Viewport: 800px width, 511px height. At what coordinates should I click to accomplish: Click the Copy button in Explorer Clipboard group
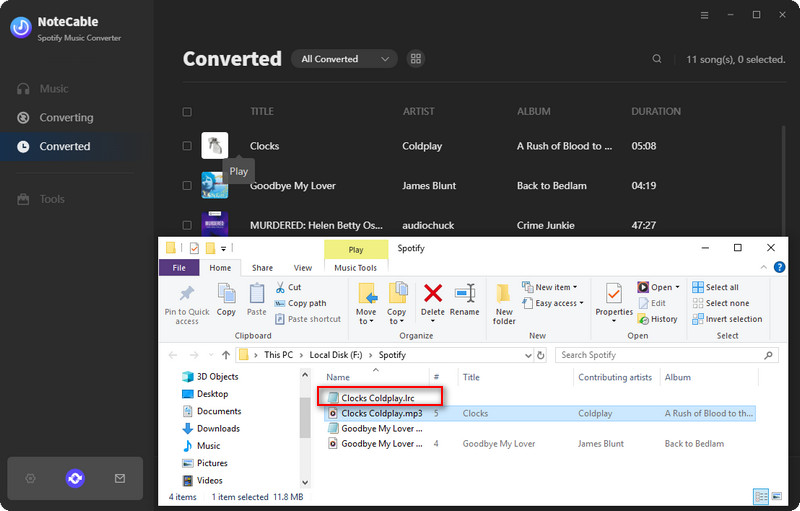[226, 300]
